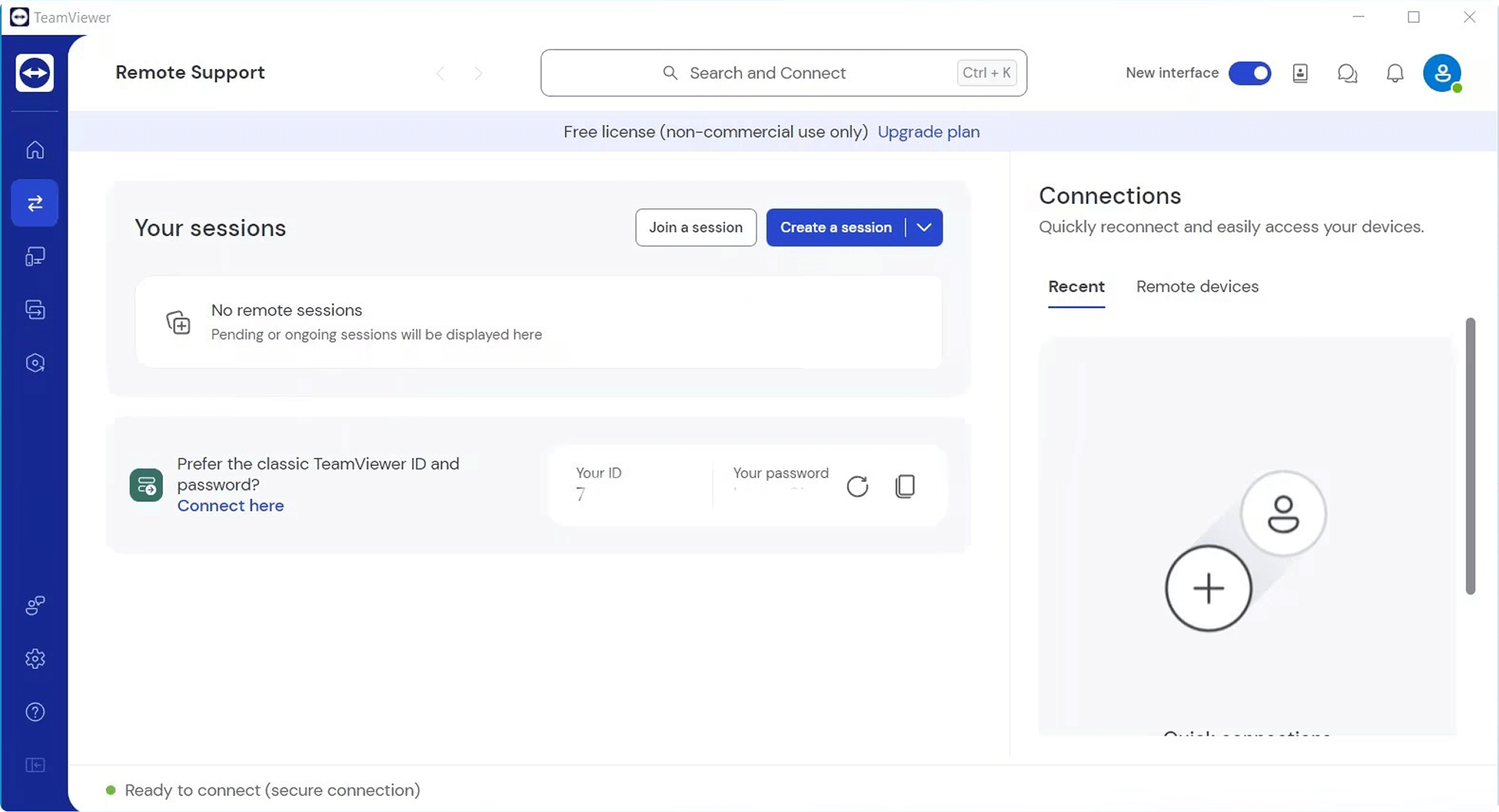Open the hexagon eye sidebar icon
1499x812 pixels.
(35, 362)
